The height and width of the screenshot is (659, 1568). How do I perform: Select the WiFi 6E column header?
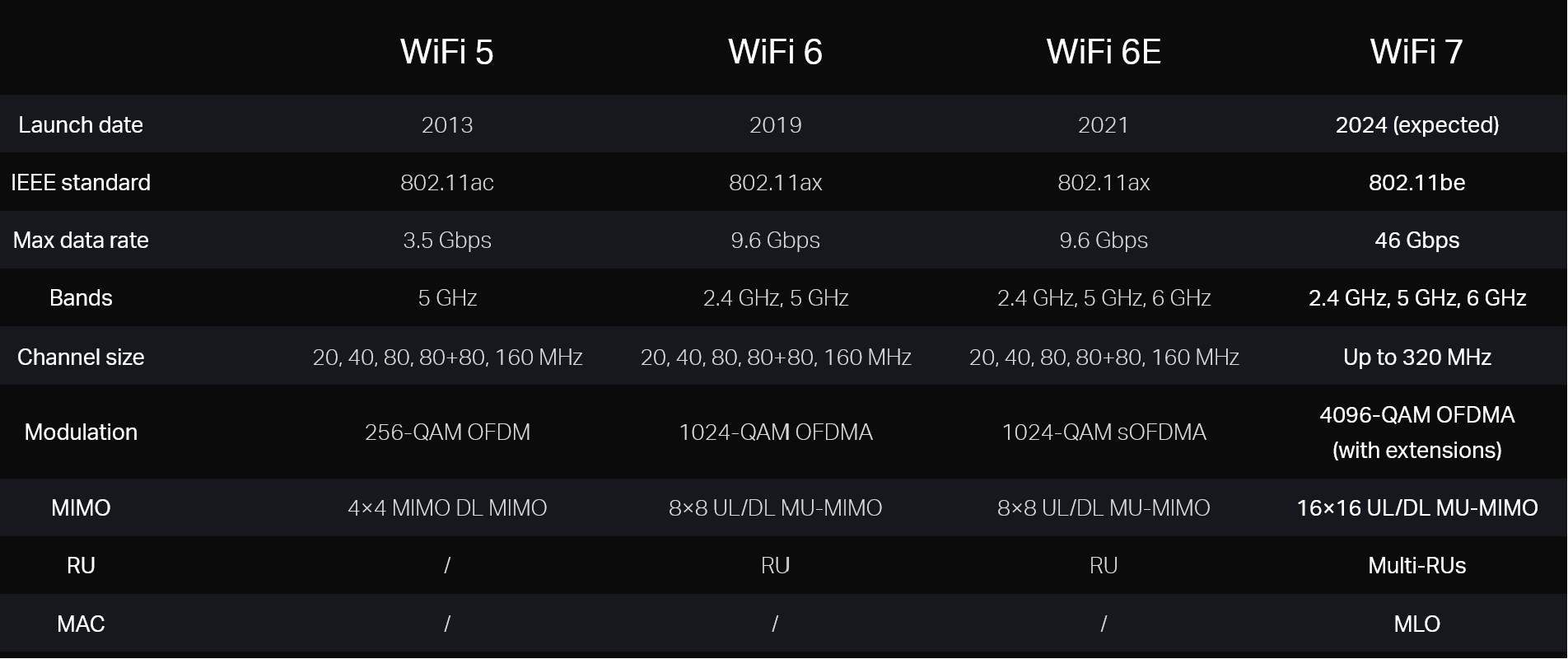[x=1103, y=52]
